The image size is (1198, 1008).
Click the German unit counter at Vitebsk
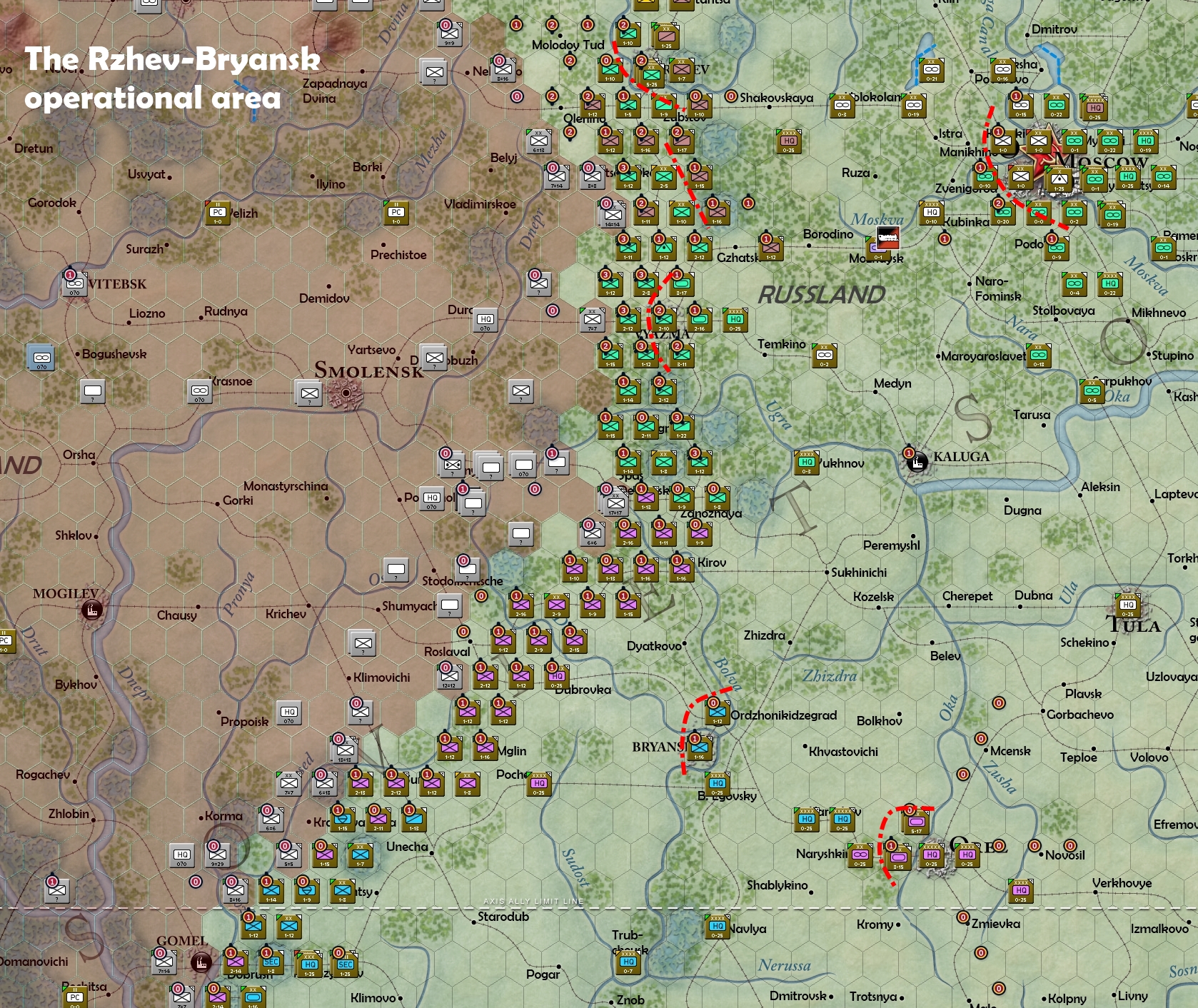(74, 284)
